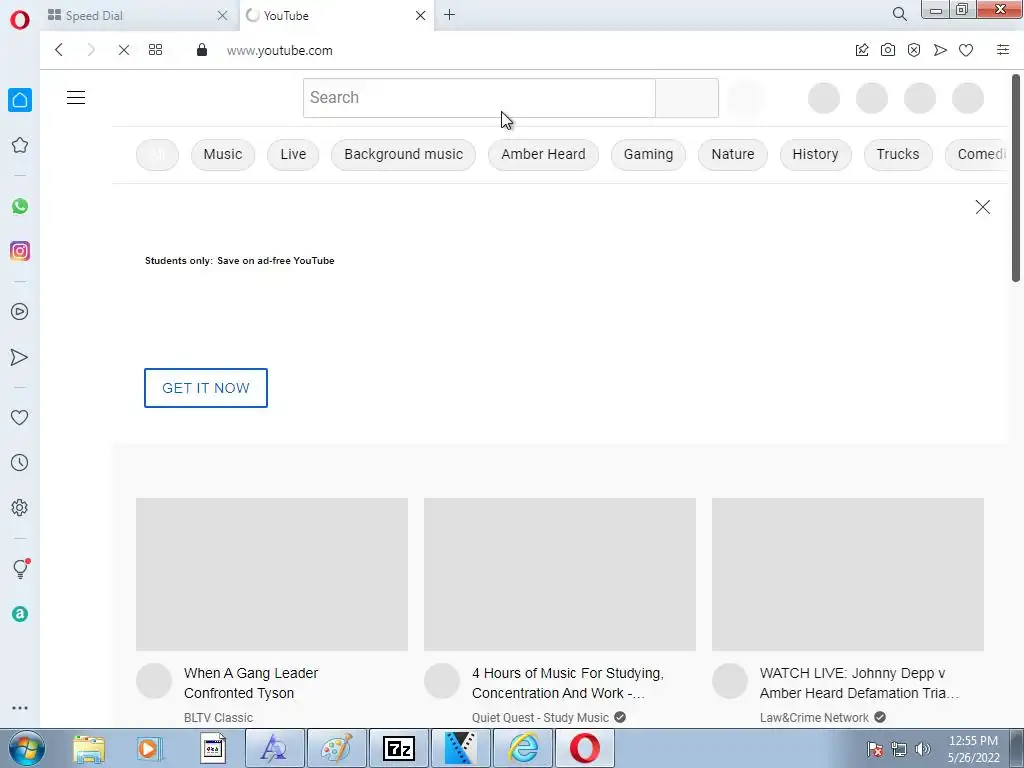Open '4 Hours of Music For Studying' title

568,683
